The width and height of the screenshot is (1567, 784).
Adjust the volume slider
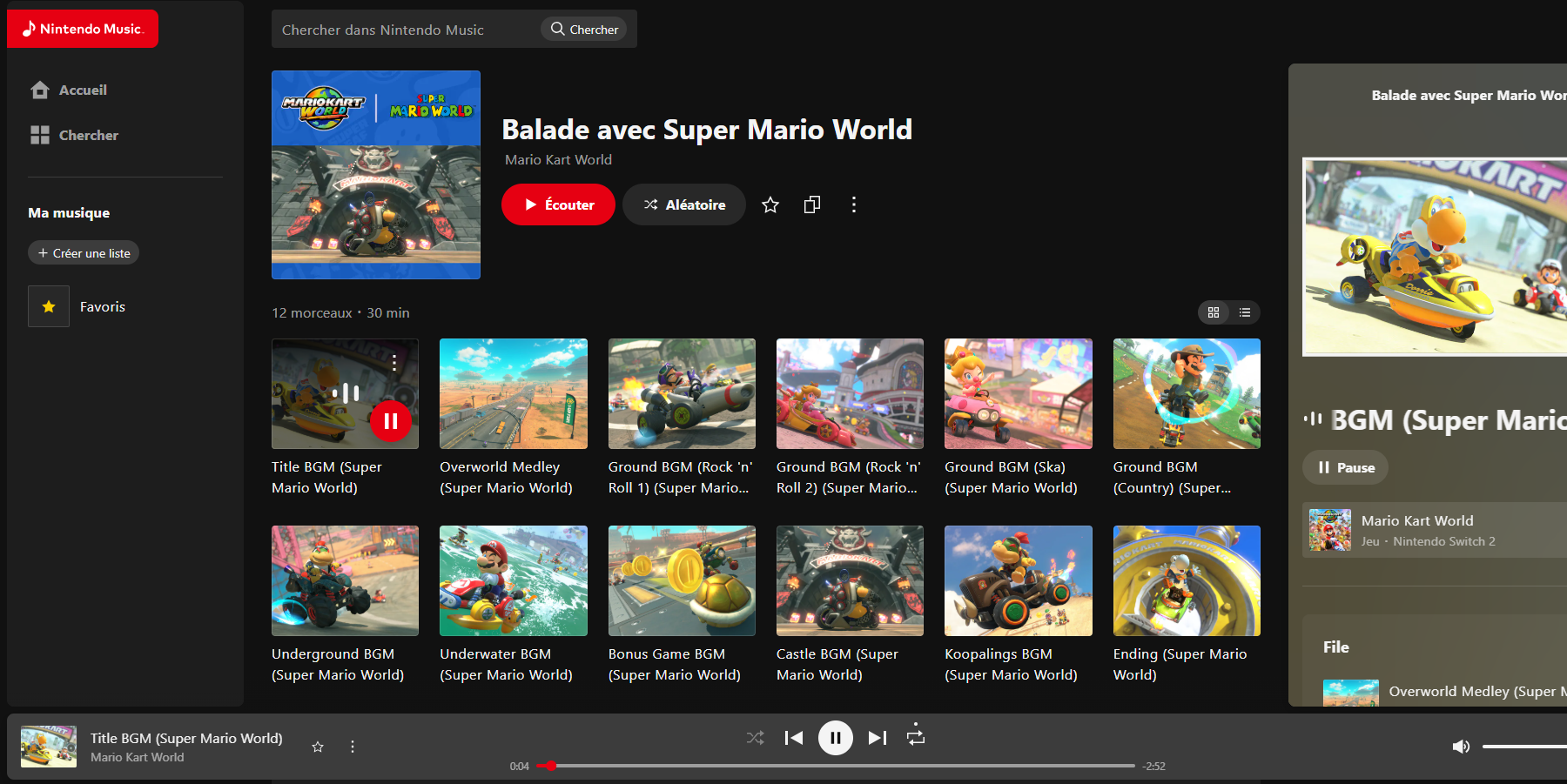1524,747
